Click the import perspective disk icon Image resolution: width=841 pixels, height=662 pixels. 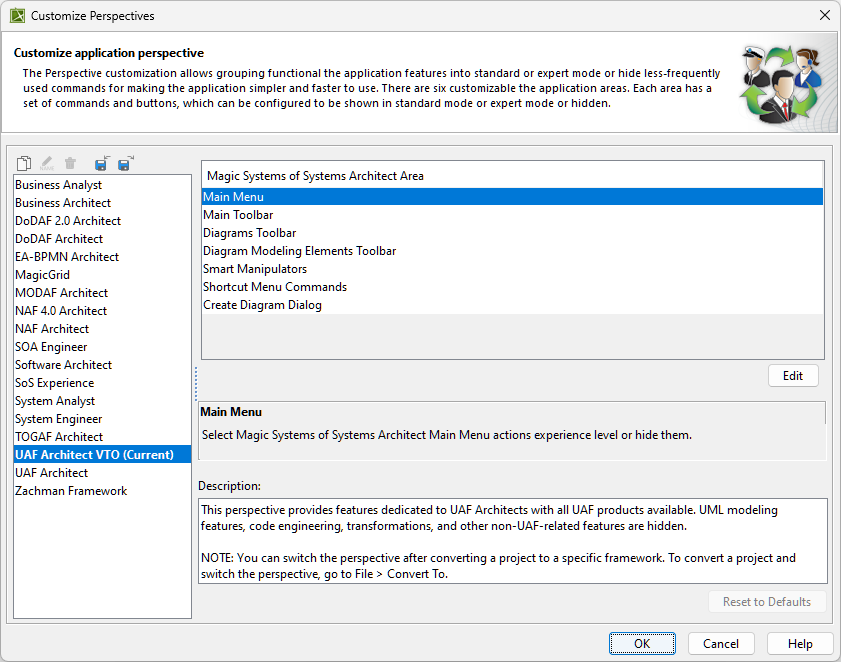[101, 163]
